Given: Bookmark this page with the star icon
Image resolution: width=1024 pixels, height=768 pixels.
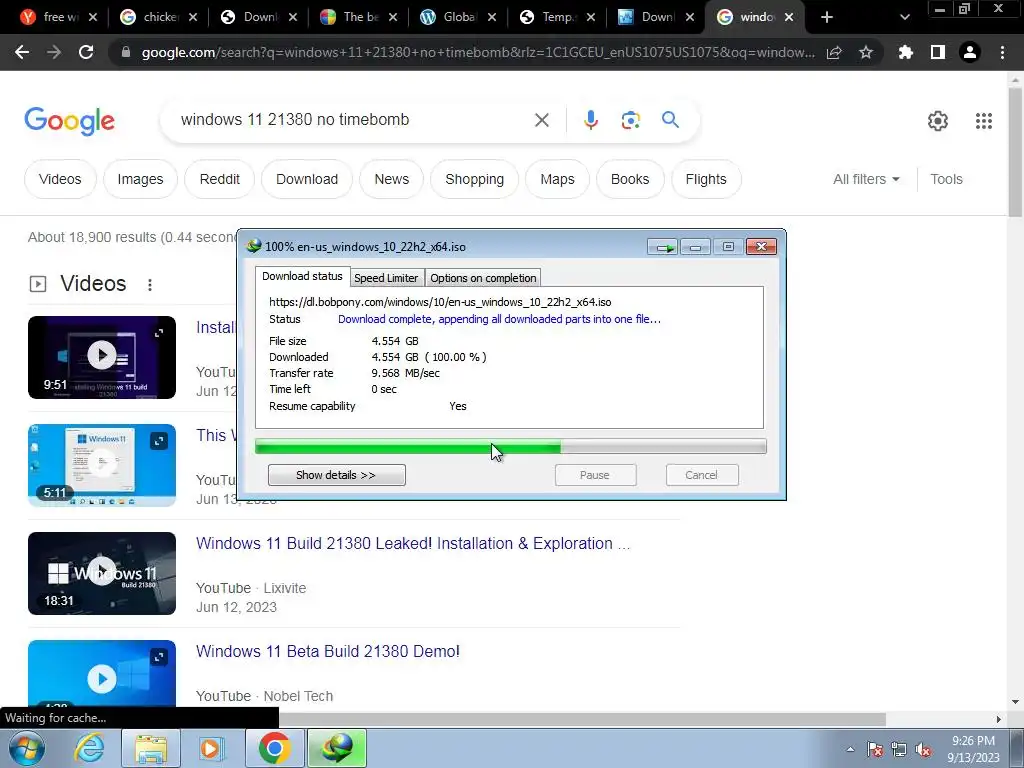Looking at the screenshot, I should click(866, 52).
